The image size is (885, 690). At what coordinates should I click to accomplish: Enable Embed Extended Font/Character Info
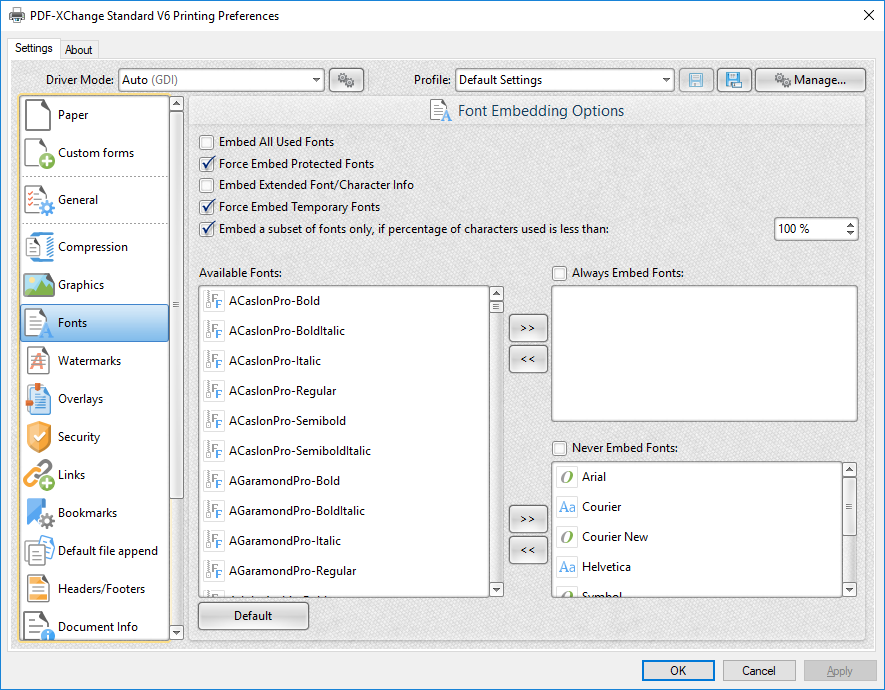click(207, 185)
